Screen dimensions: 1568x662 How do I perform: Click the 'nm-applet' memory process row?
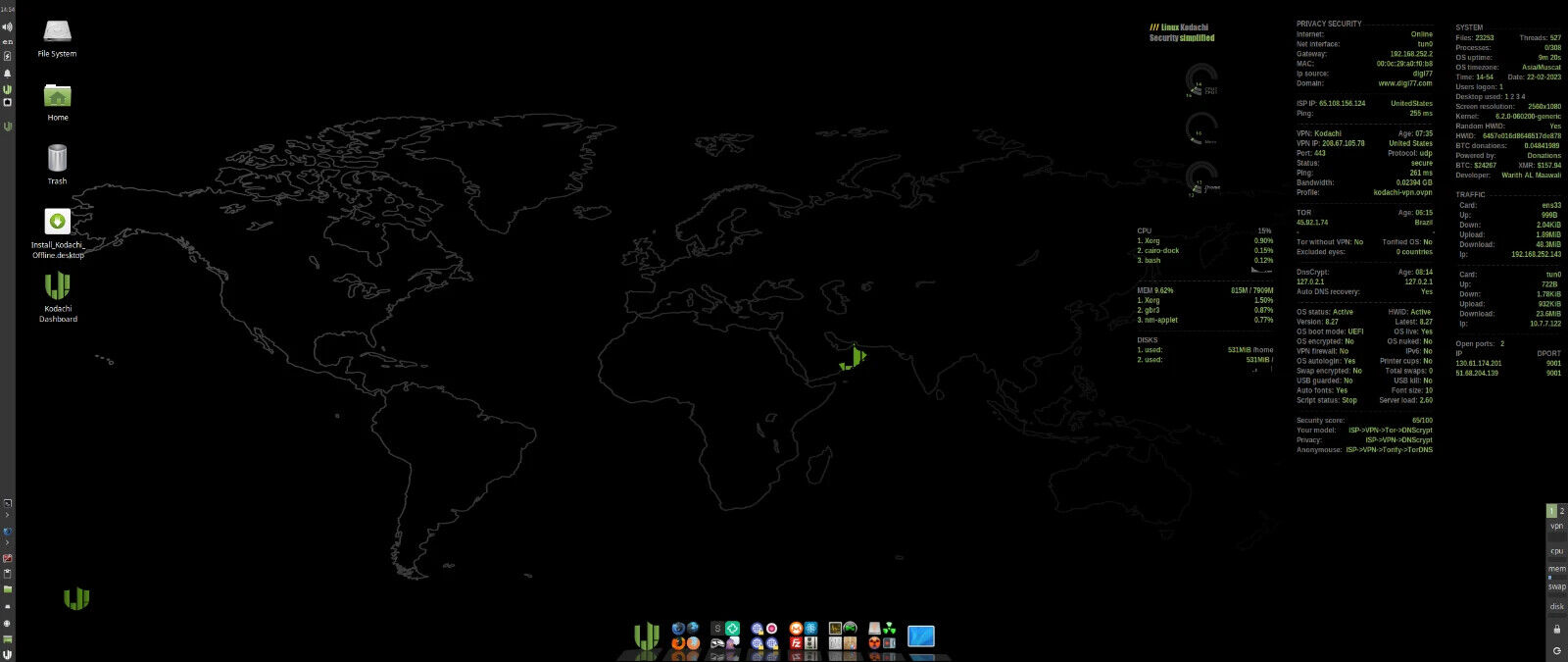[x=1204, y=320]
